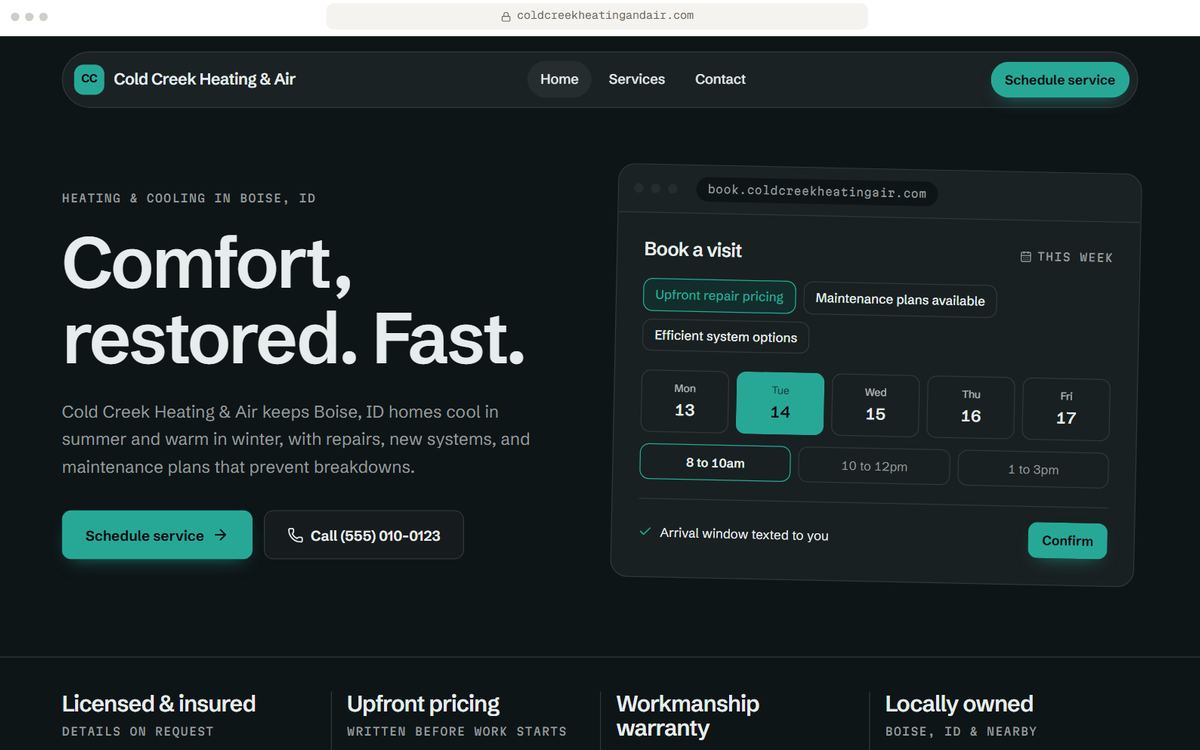Pick the 1 to 3pm time slot
Screen dimensions: 1200x750
(x=1033, y=469)
